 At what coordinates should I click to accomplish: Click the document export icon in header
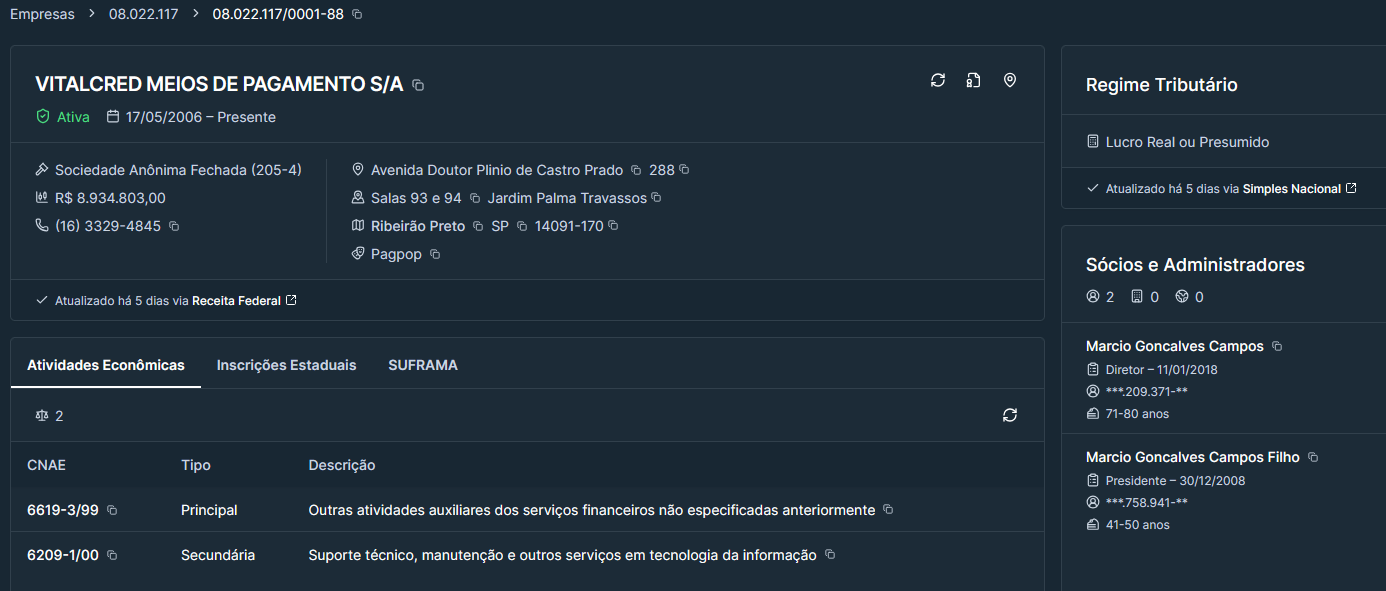click(x=973, y=80)
